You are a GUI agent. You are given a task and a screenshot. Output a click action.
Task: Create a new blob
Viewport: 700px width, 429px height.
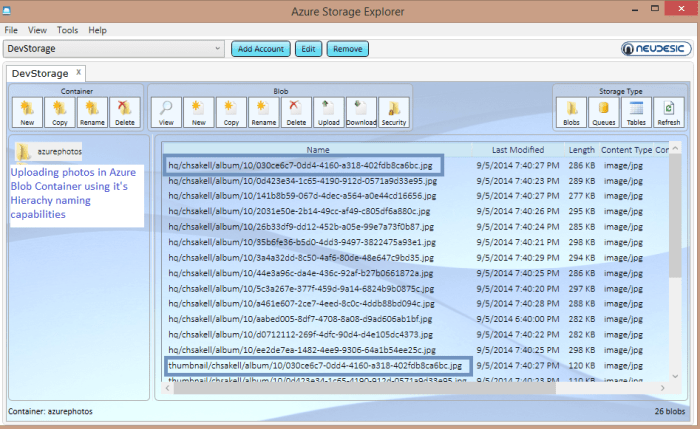199,112
